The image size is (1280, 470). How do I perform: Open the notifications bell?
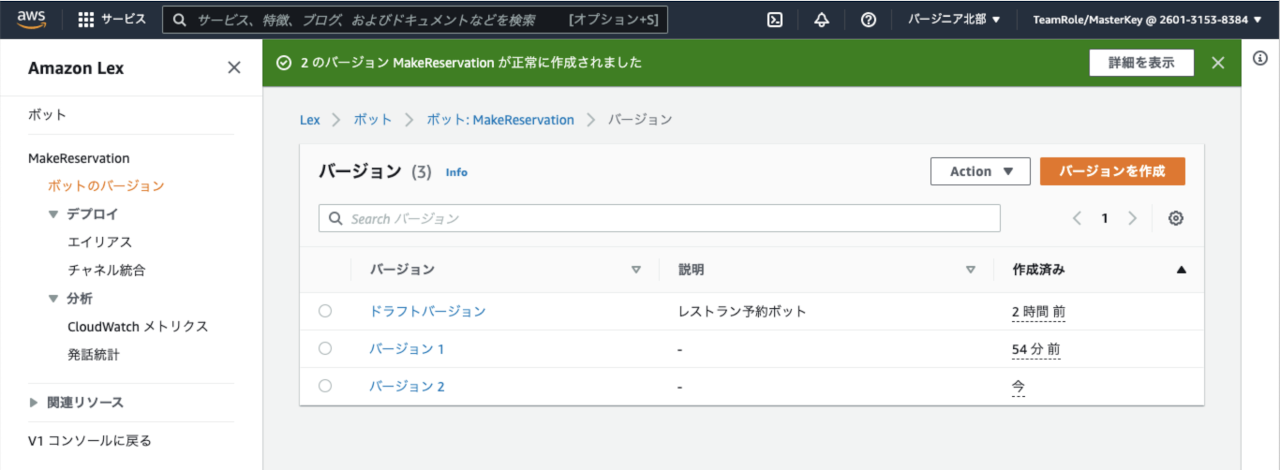(x=822, y=19)
